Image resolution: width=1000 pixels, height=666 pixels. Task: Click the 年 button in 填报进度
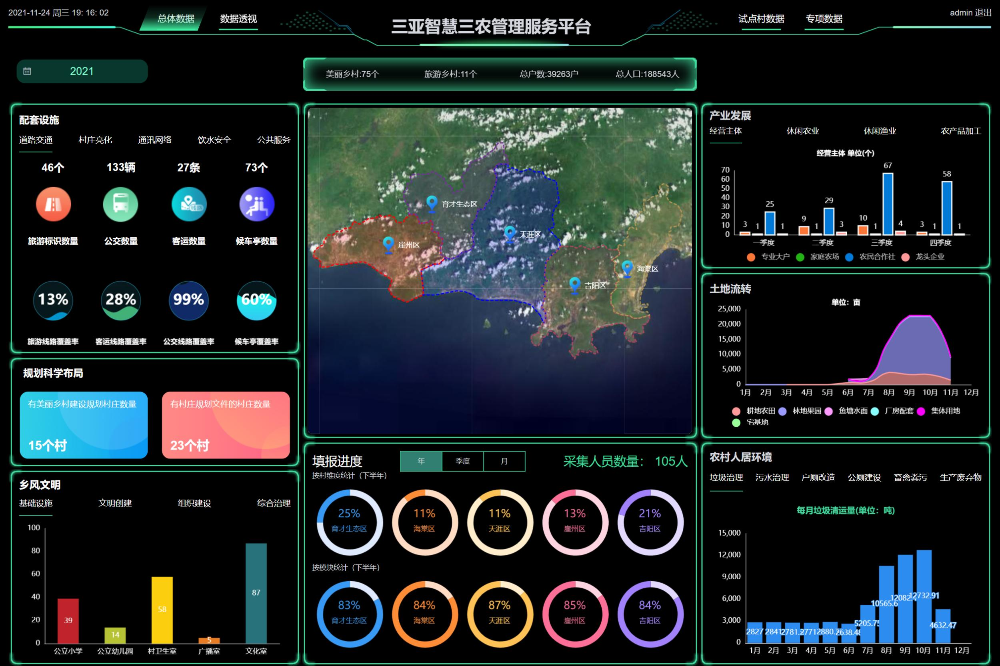pos(421,461)
